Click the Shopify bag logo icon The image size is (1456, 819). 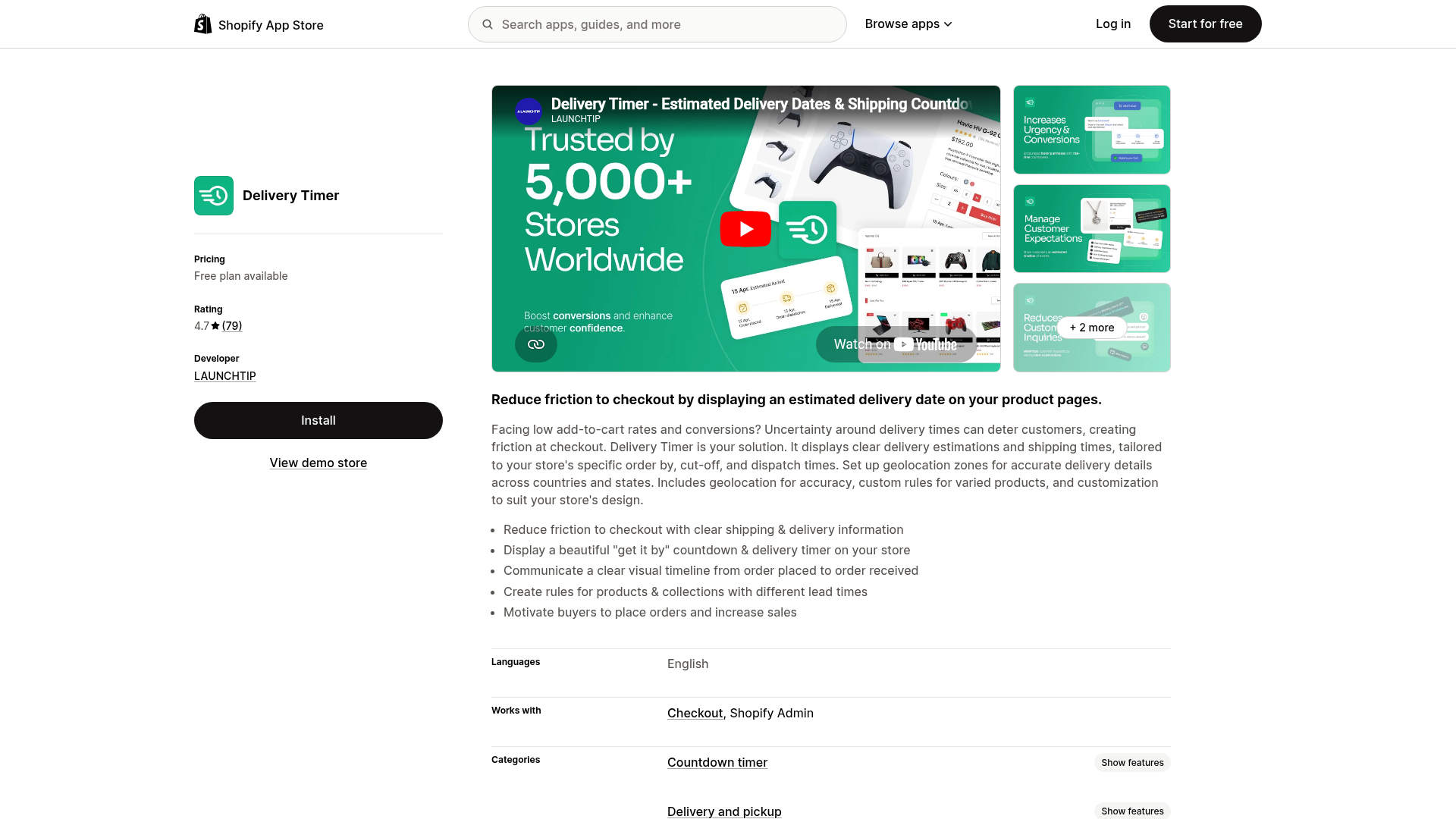202,24
